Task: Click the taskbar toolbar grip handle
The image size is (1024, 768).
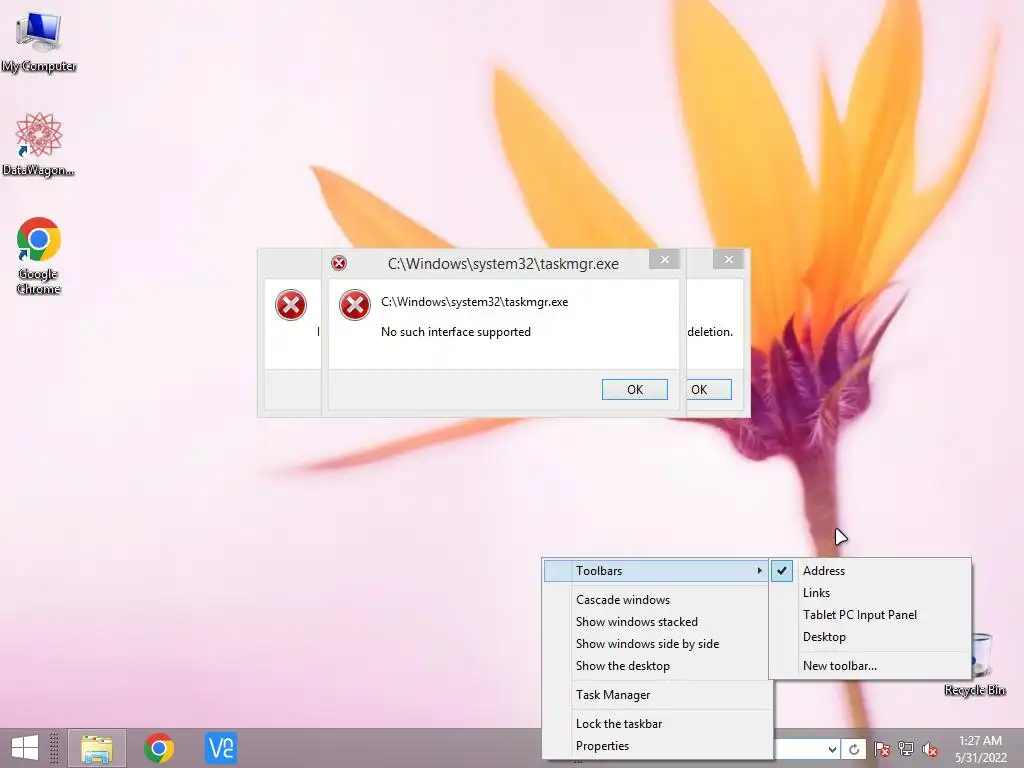Action: click(x=55, y=748)
